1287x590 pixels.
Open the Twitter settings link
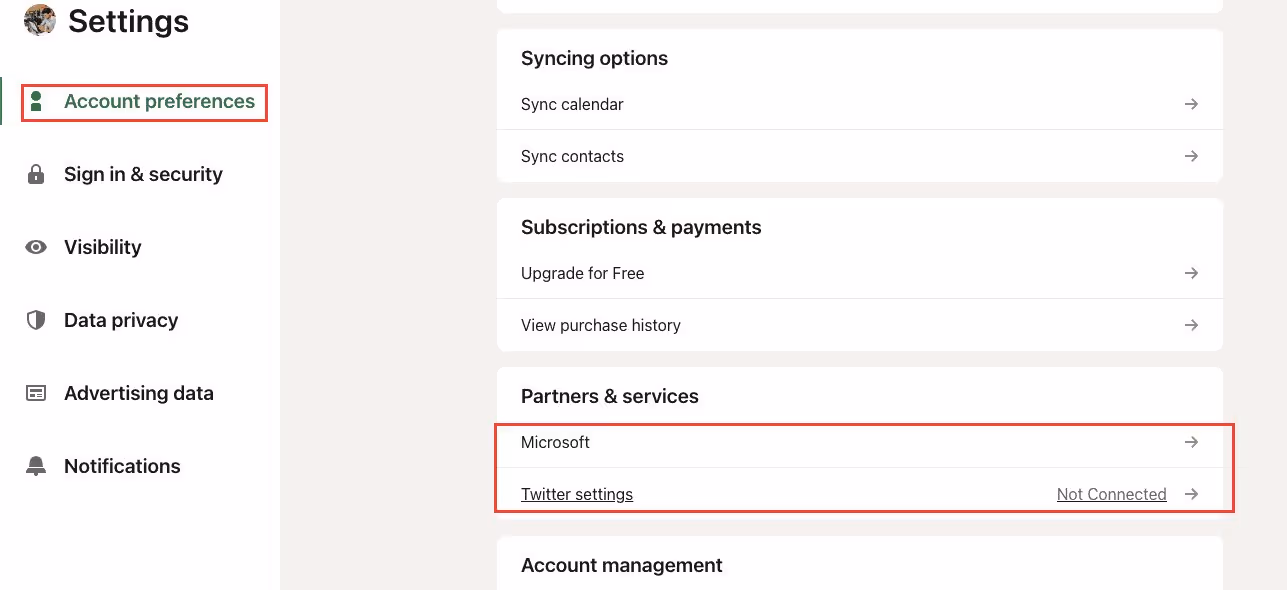[577, 493]
